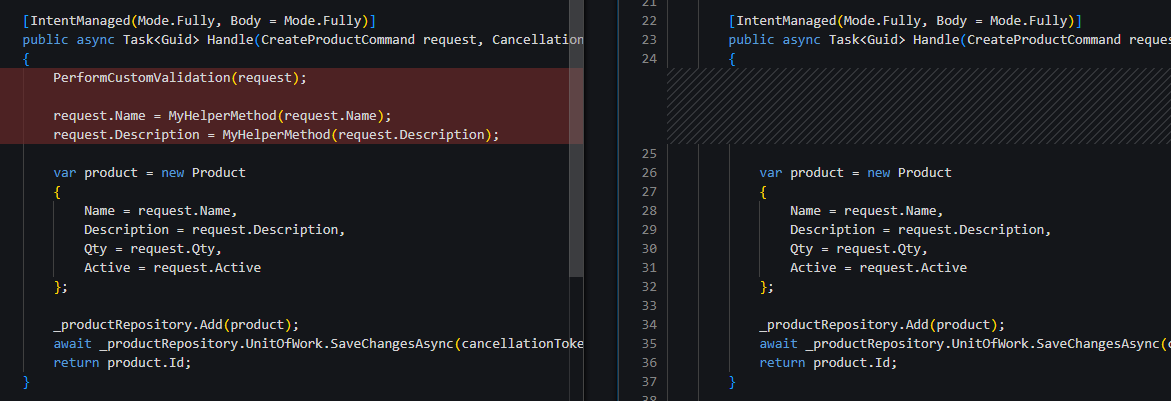Click Task<Guid> Handle on line 23
Screen dimensions: 1171x401
point(895,40)
